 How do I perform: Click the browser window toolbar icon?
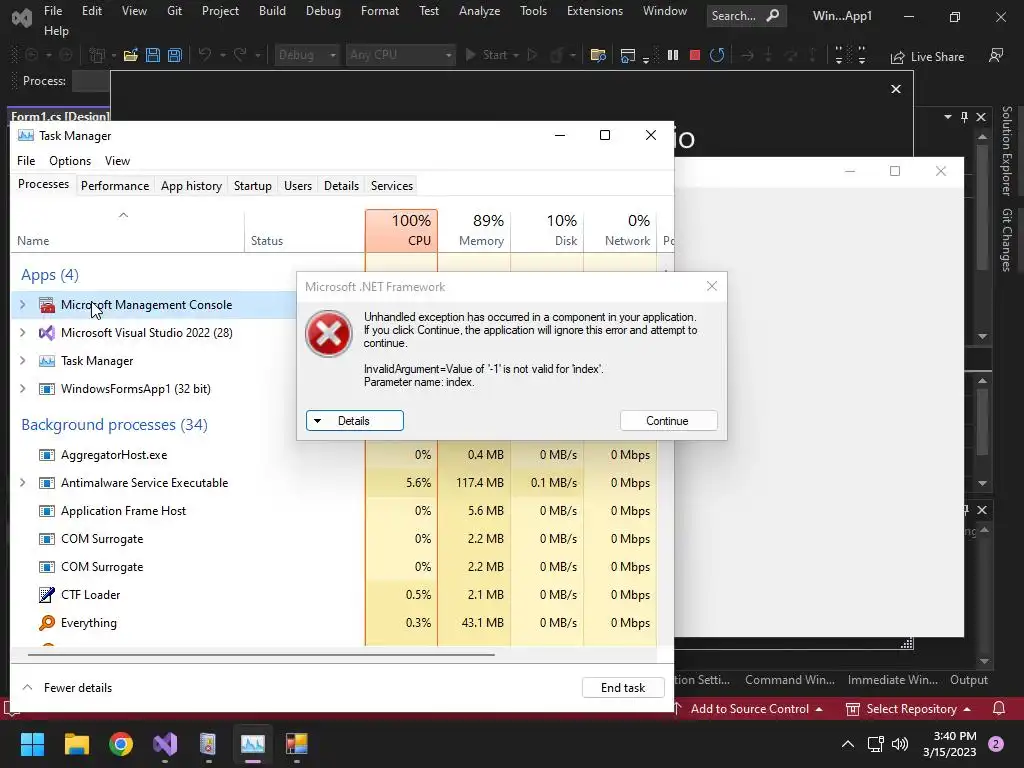pyautogui.click(x=628, y=56)
